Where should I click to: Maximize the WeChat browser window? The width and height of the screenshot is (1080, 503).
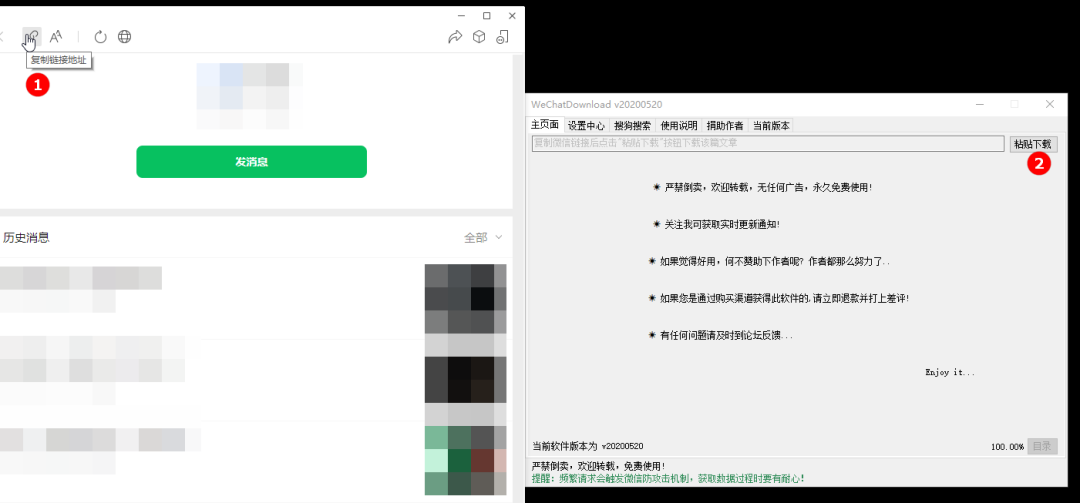486,15
